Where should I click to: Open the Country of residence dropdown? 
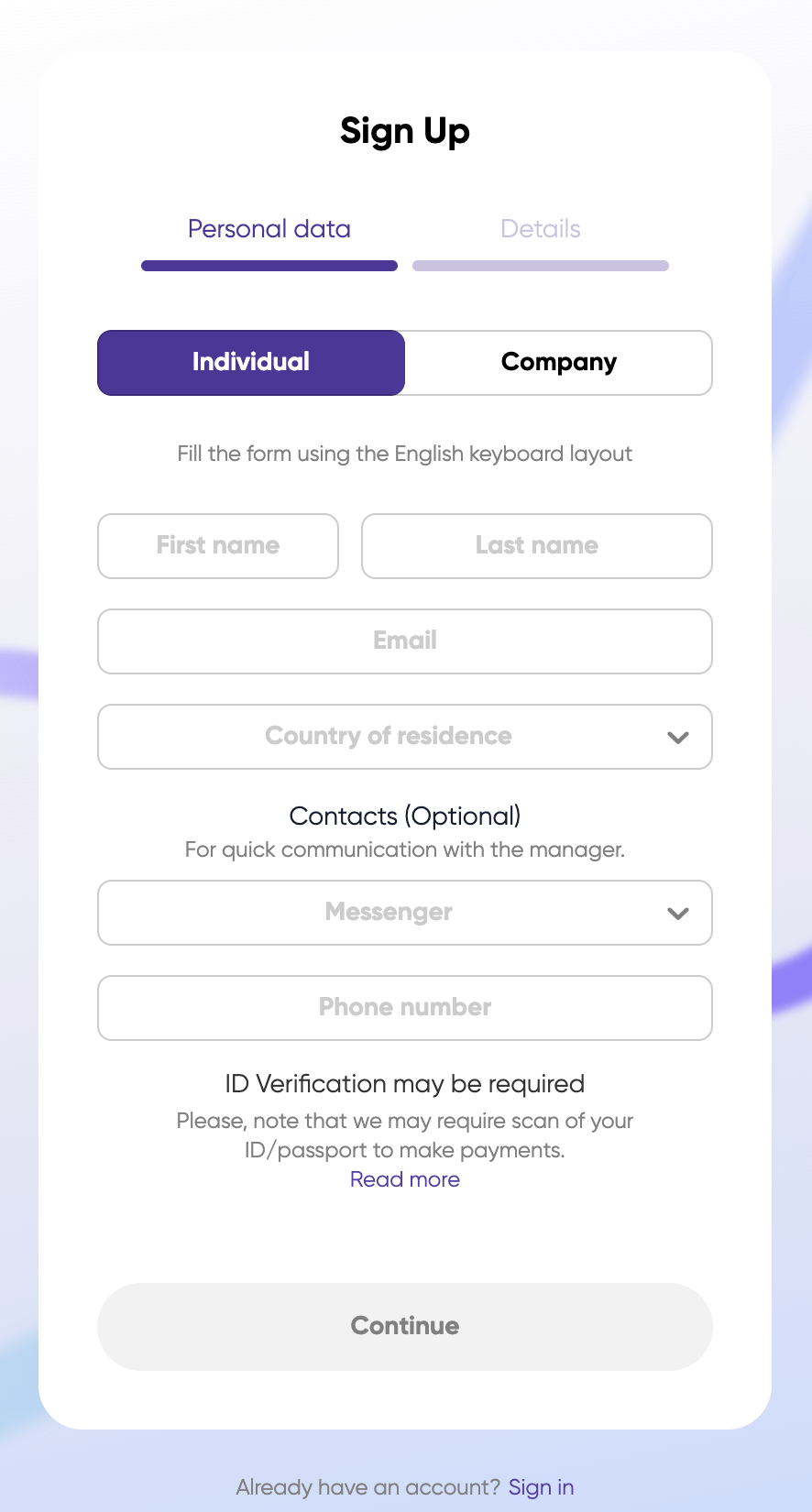click(389, 737)
